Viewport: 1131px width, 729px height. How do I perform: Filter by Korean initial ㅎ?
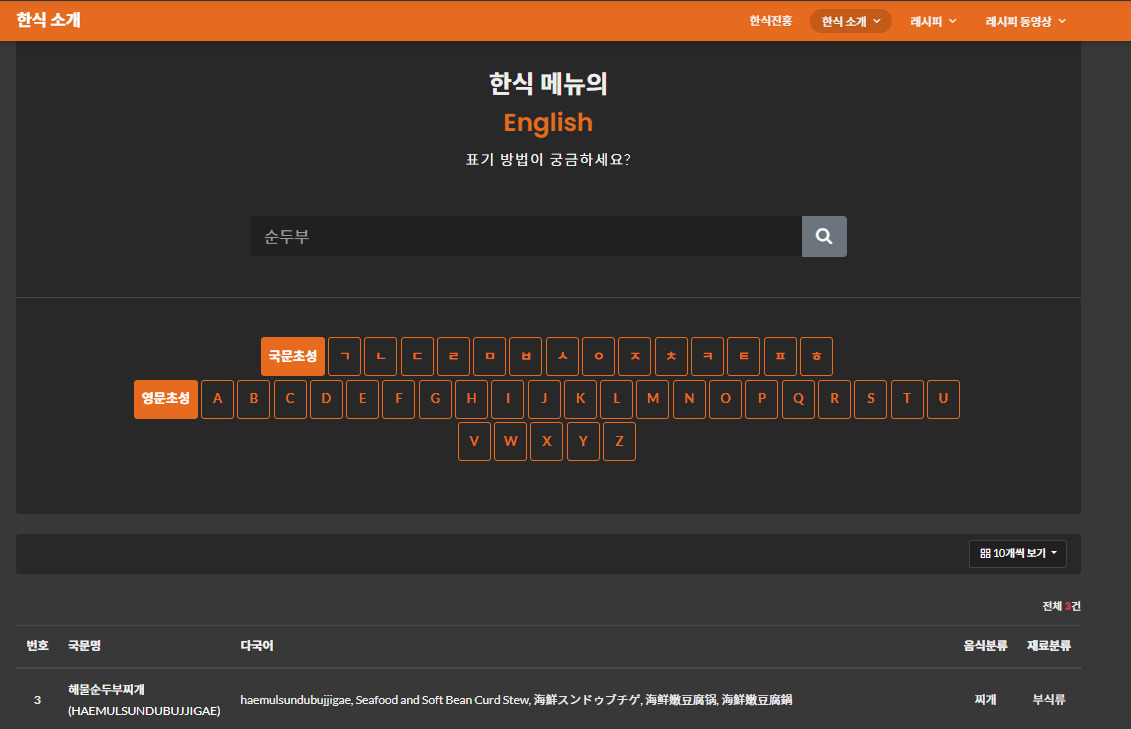[x=817, y=356]
